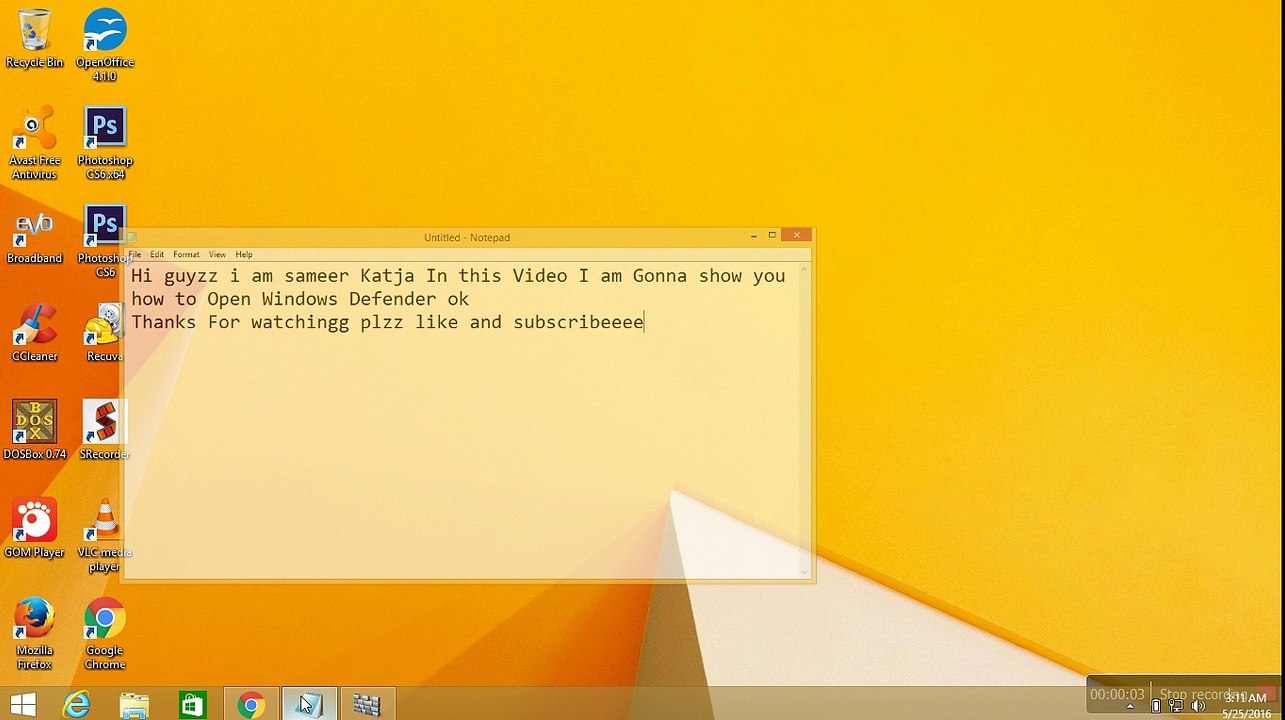This screenshot has height=720, width=1285.
Task: Open File Explorer from the taskbar
Action: click(x=134, y=704)
